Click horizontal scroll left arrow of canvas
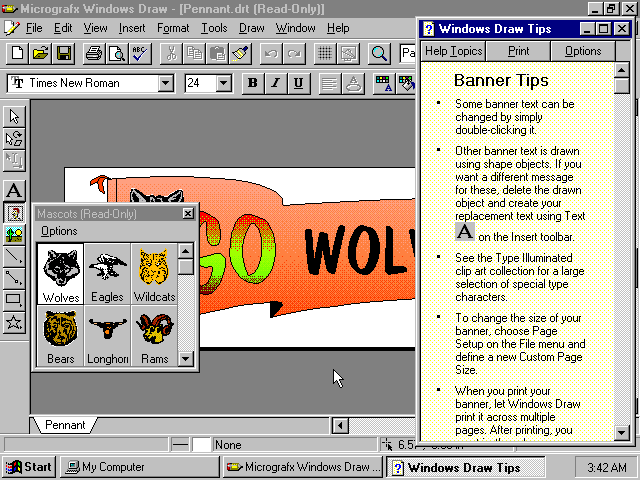 340,426
